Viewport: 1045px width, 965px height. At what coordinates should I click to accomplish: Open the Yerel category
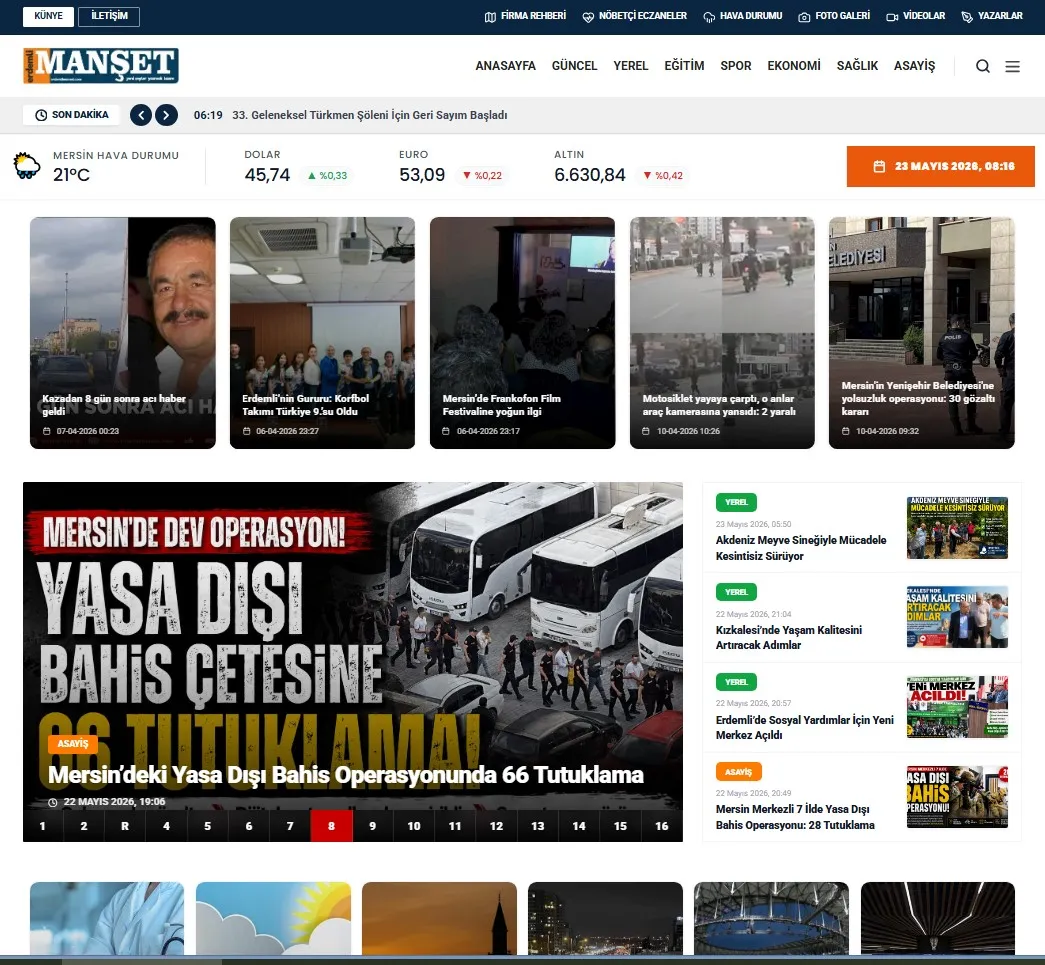click(x=630, y=66)
